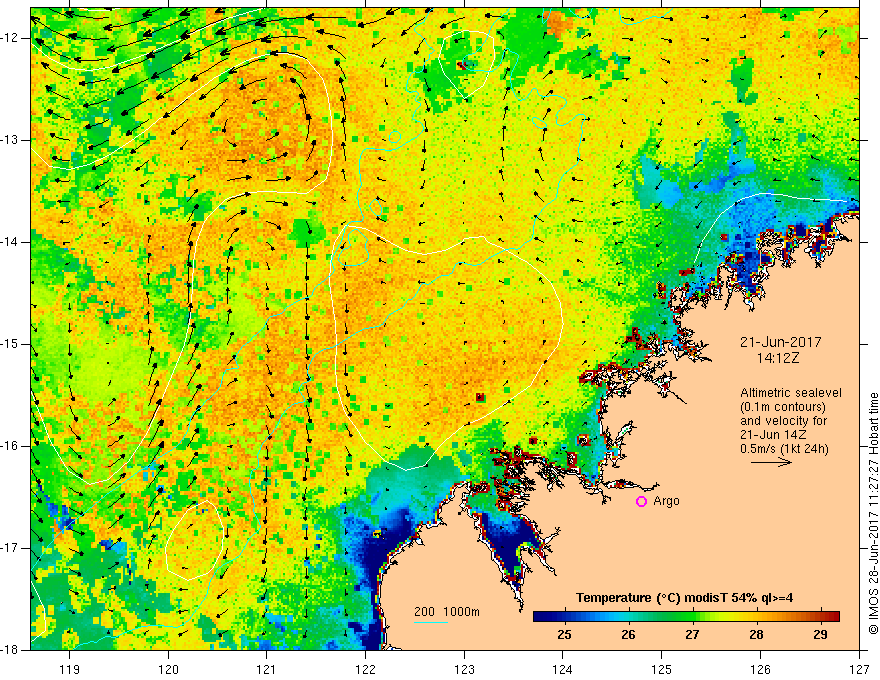Image resolution: width=880 pixels, height=680 pixels.
Task: Click colorbar value '26'
Action: [629, 635]
